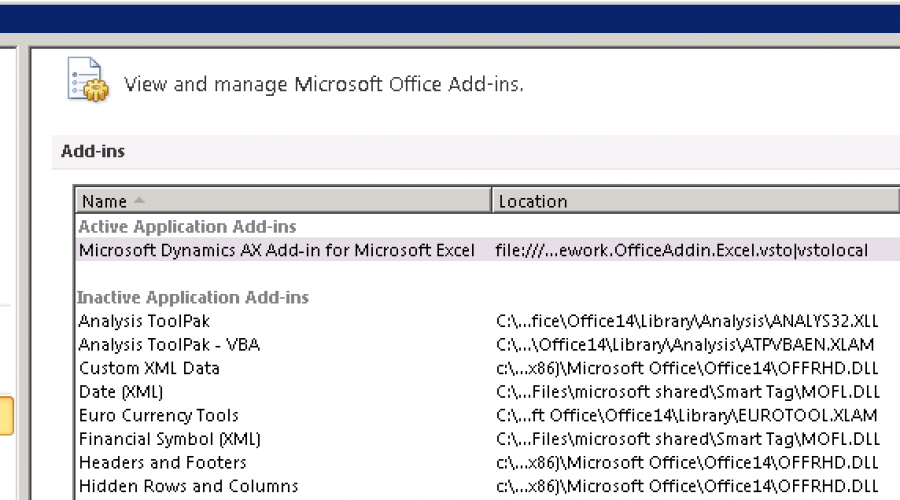The width and height of the screenshot is (900, 500).
Task: Select Microsoft Dynamics AX Add-in for Microsoft Excel
Action: (x=277, y=250)
